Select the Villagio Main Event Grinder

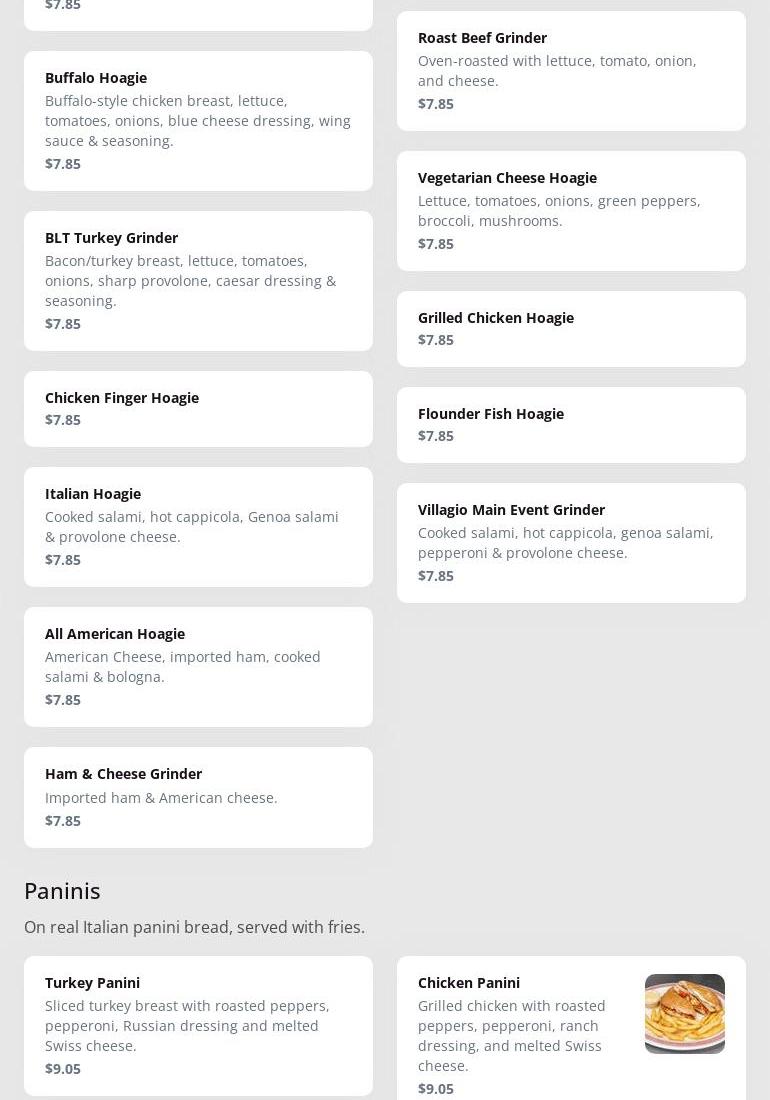coord(571,543)
